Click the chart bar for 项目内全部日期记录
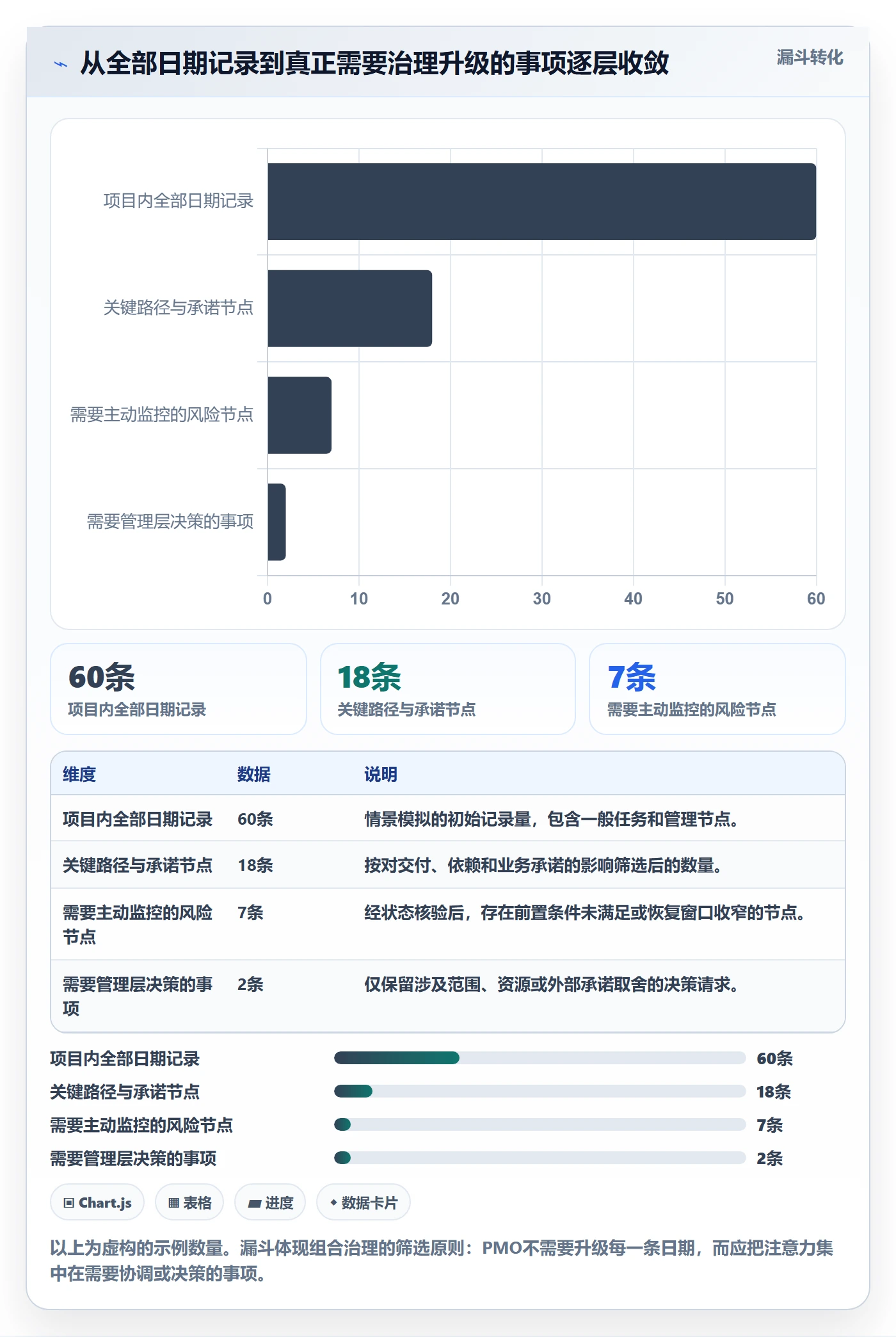Image resolution: width=896 pixels, height=1337 pixels. point(541,202)
